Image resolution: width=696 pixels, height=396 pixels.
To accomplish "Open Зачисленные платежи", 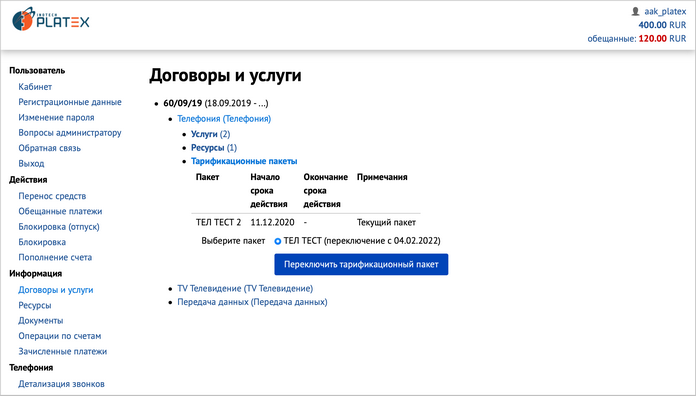I will click(x=63, y=352).
